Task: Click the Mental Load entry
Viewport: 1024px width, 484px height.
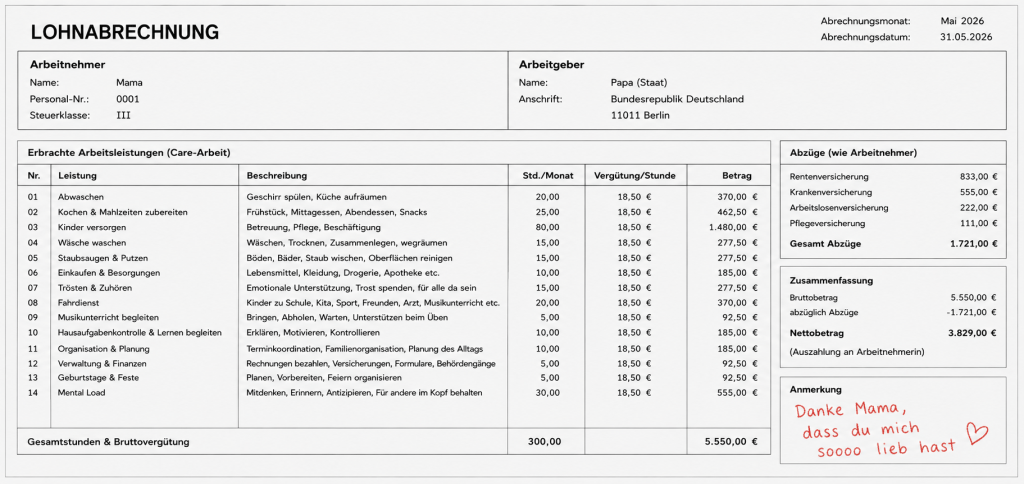Action: point(82,393)
